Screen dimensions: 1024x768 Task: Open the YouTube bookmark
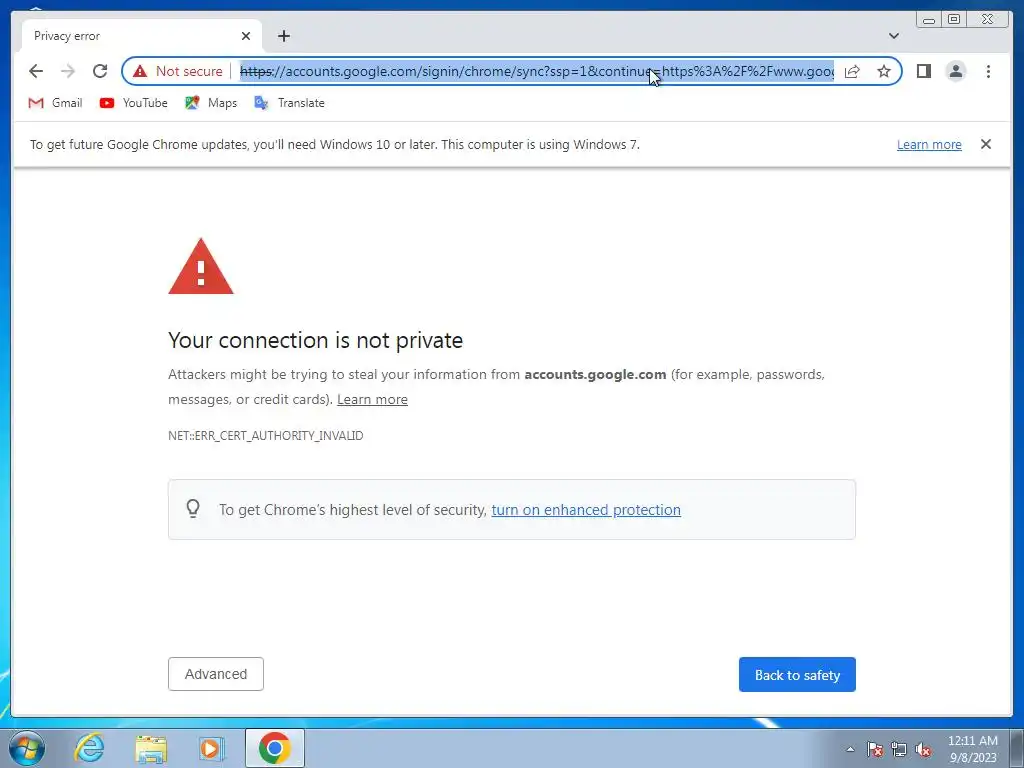(x=134, y=103)
